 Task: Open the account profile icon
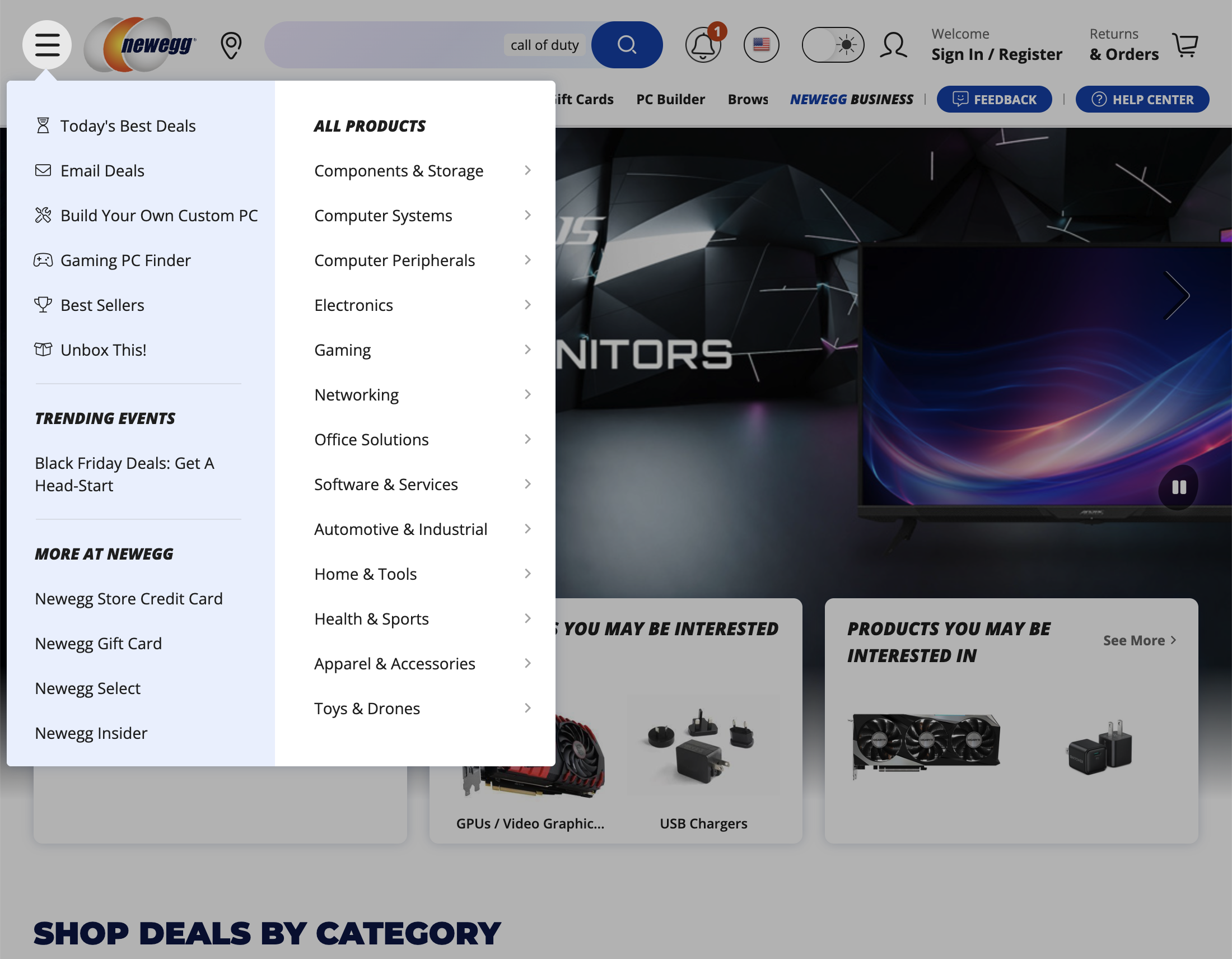point(893,44)
